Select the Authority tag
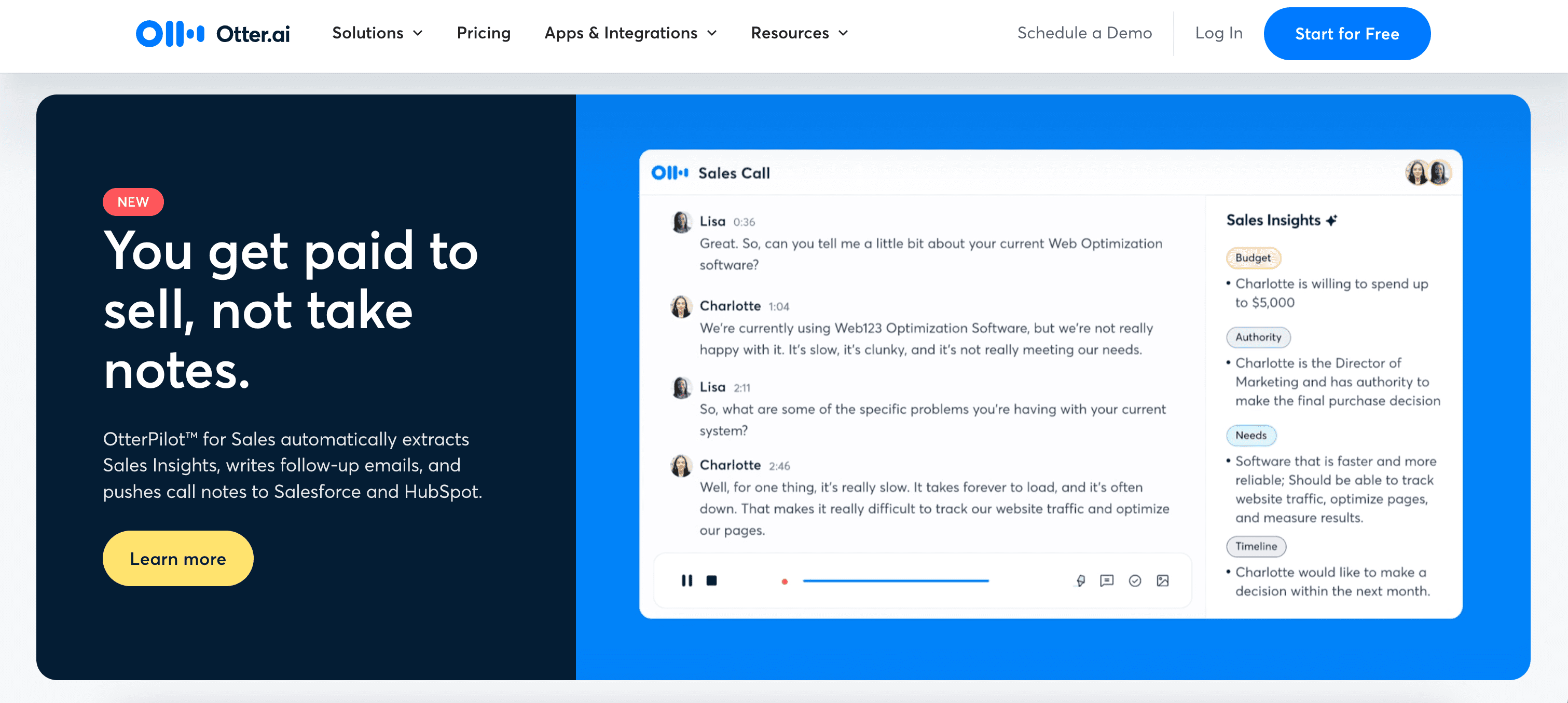 [1258, 337]
